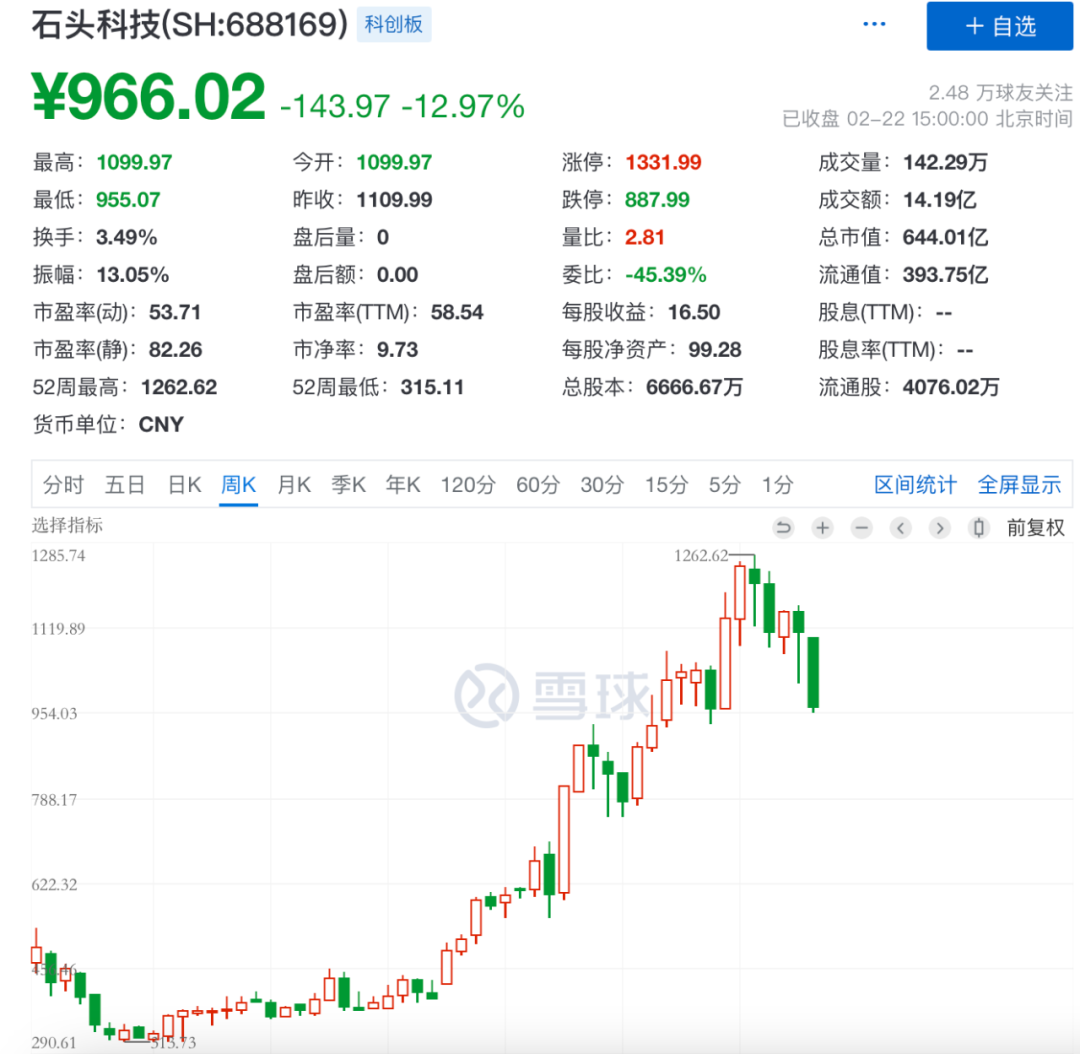Click the 1119.89 y-axis price label
This screenshot has height=1054, width=1080.
click(x=59, y=629)
